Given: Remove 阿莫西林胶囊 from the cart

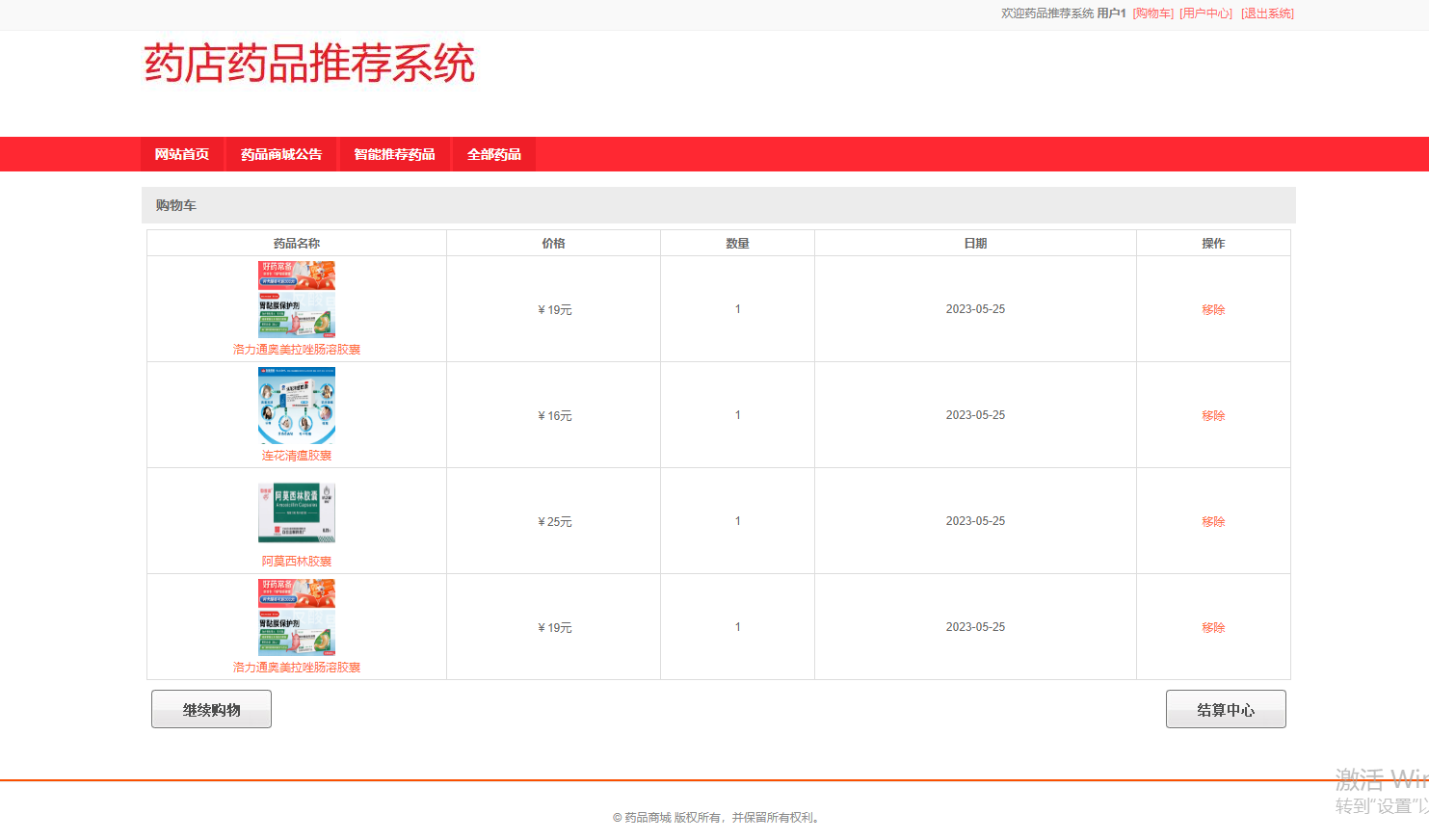Looking at the screenshot, I should pos(1213,522).
